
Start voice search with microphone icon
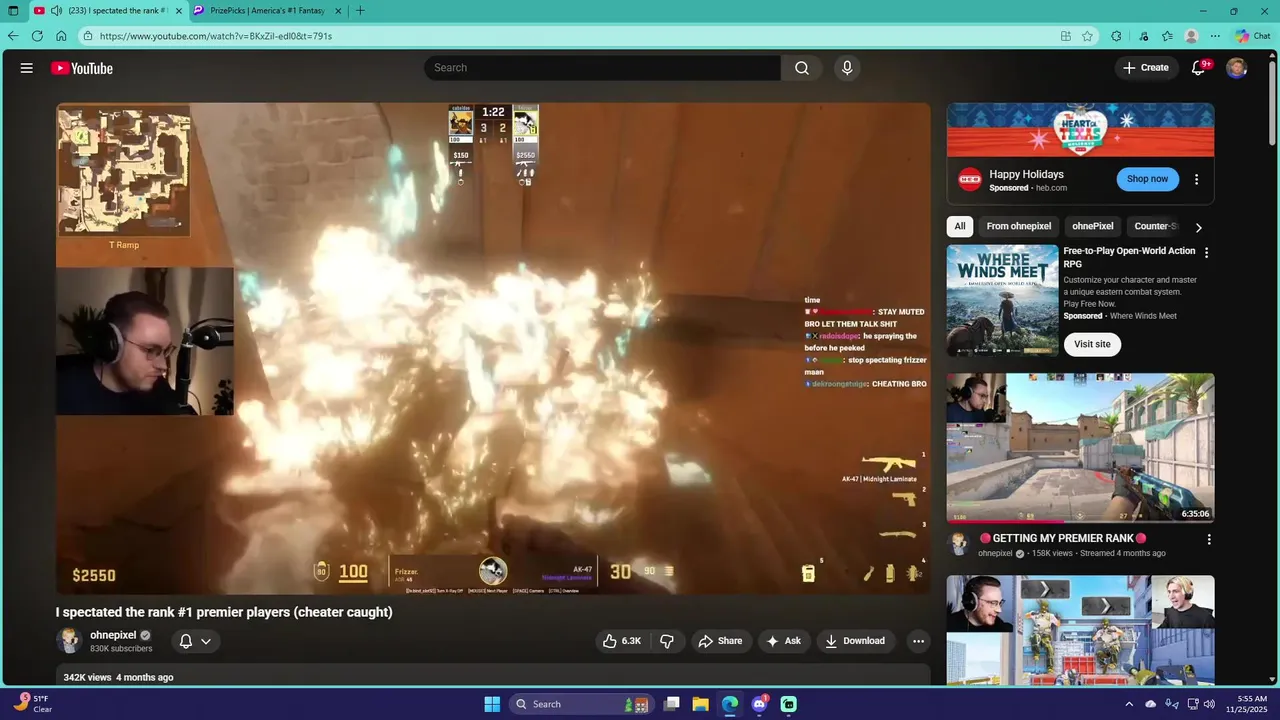point(847,68)
